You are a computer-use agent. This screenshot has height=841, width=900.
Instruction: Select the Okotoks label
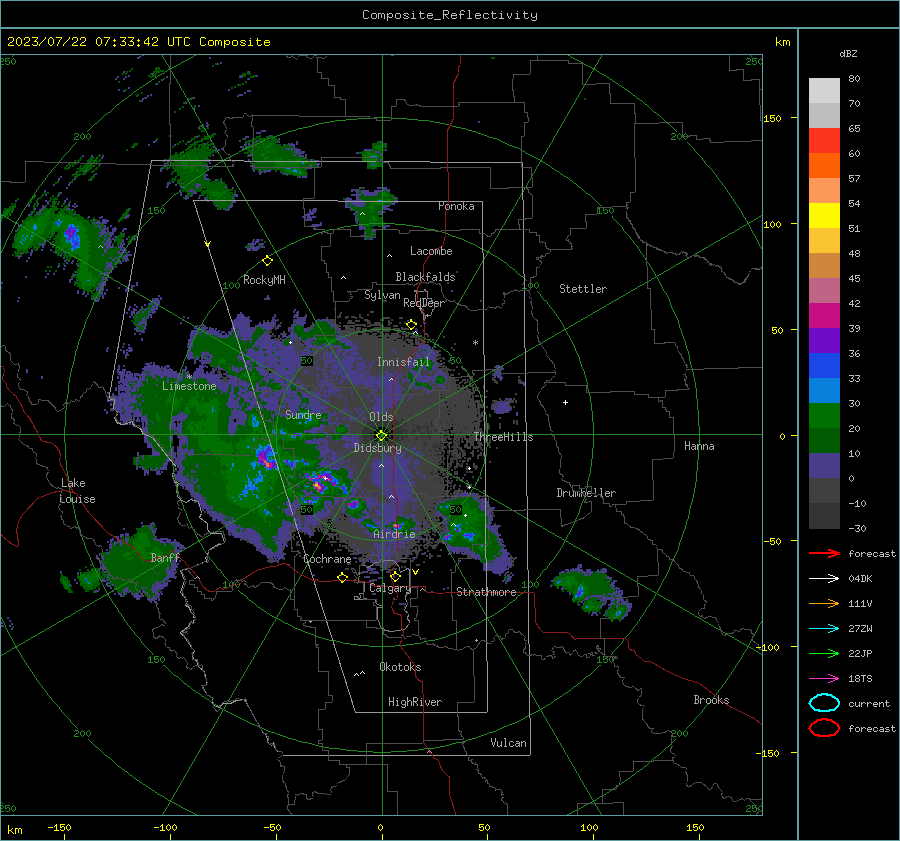(400, 667)
